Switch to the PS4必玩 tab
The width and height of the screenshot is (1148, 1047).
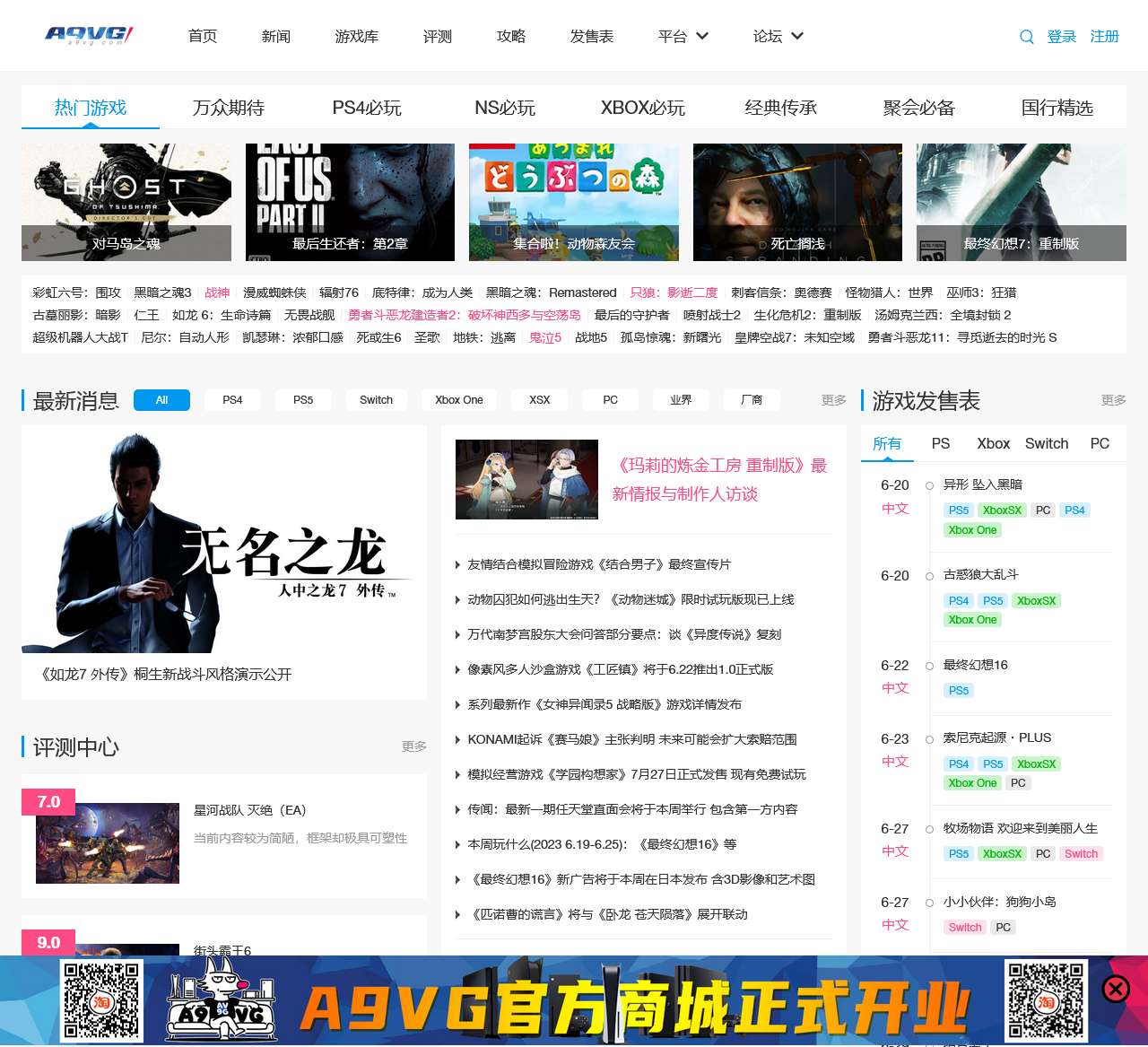point(367,108)
